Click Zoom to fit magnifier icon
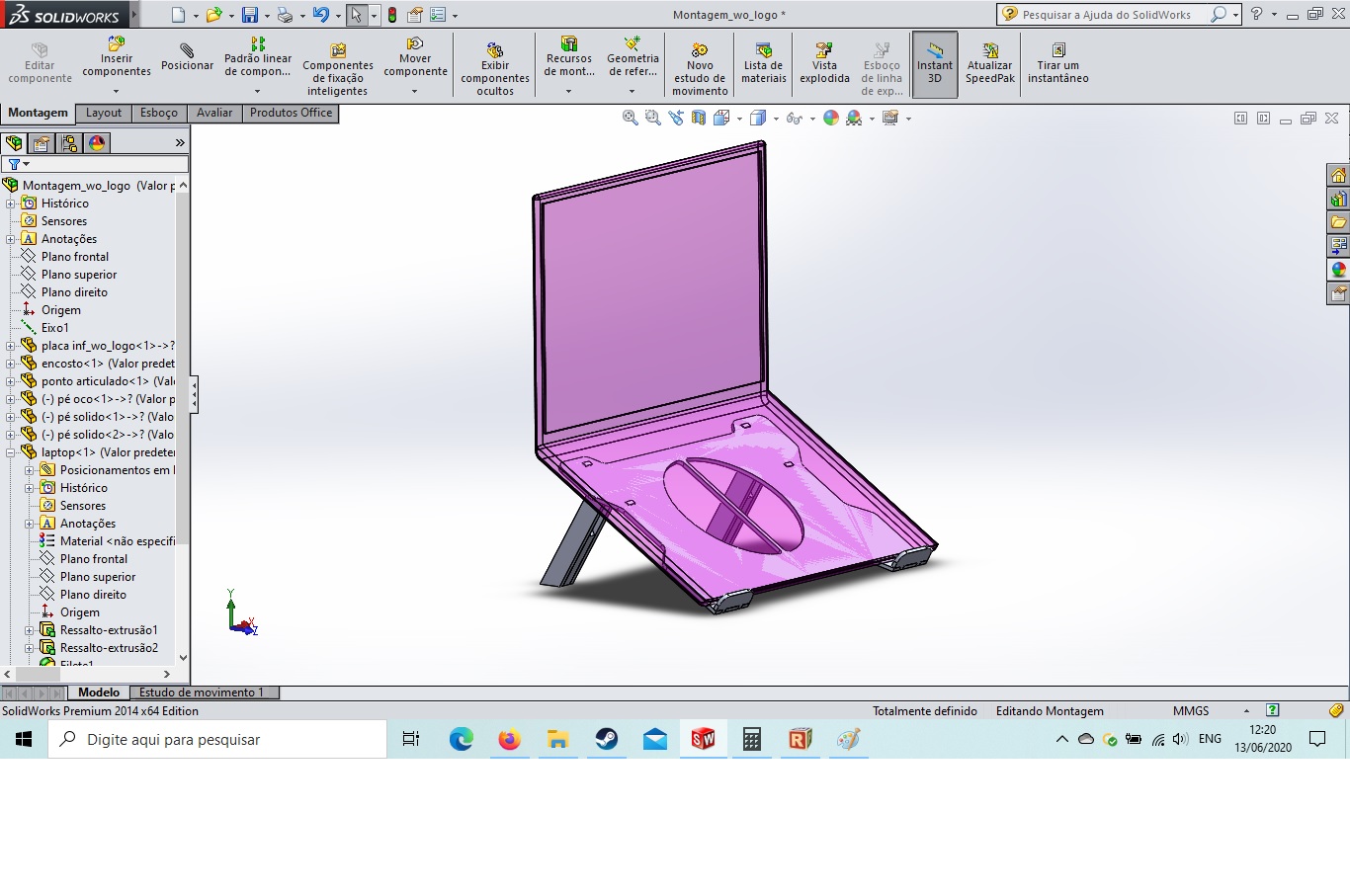This screenshot has height=896, width=1350. [630, 118]
